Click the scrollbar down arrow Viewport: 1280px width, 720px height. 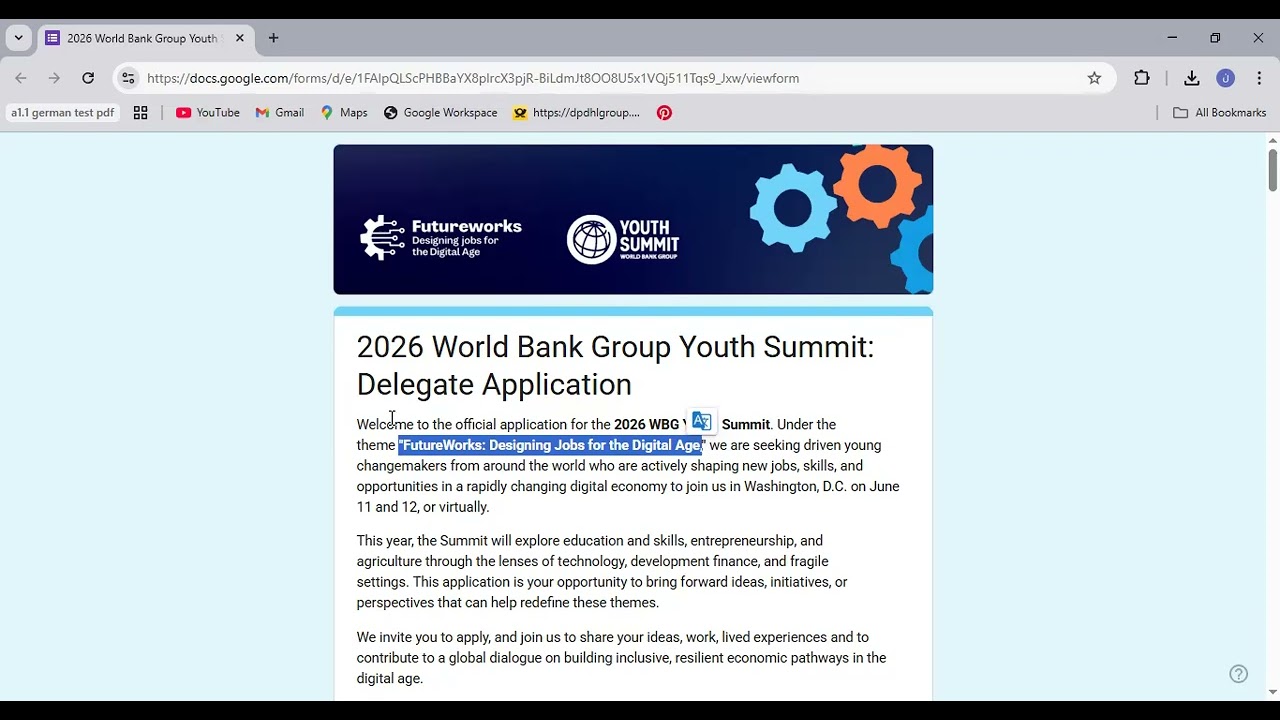click(1272, 692)
